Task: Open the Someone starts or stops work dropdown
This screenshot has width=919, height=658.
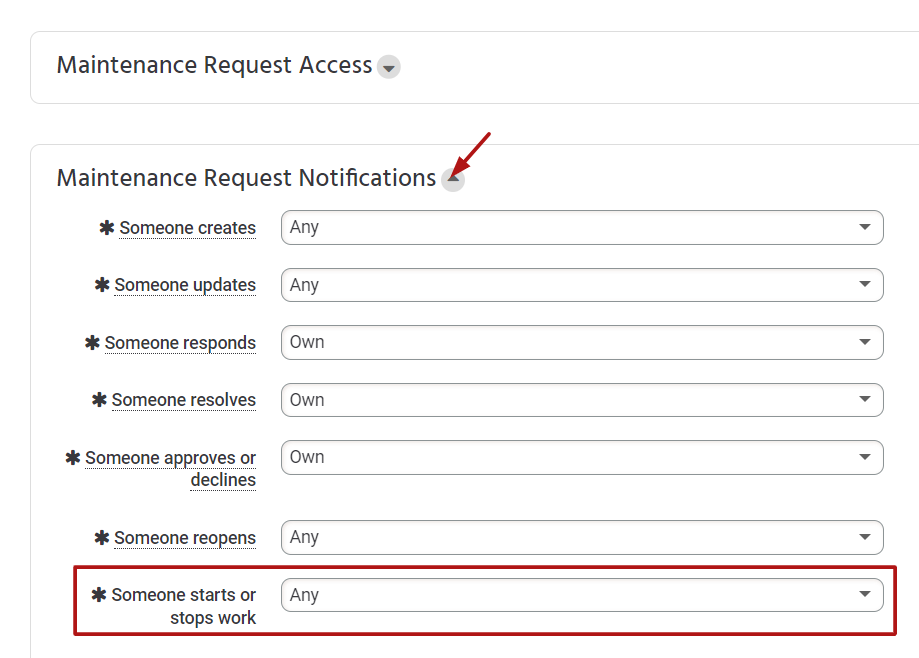Action: coord(582,595)
